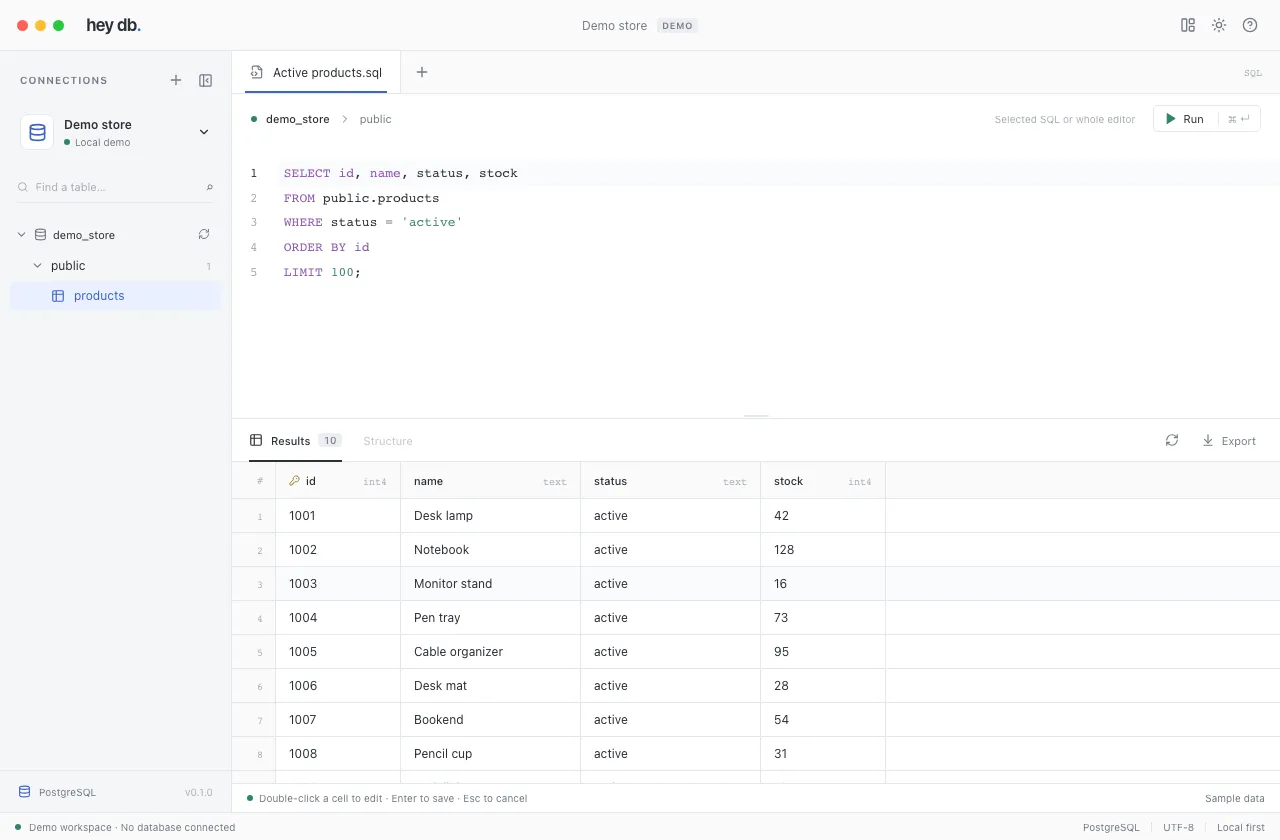Toggle the light/dark theme sun icon
The height and width of the screenshot is (840, 1280).
(x=1219, y=25)
